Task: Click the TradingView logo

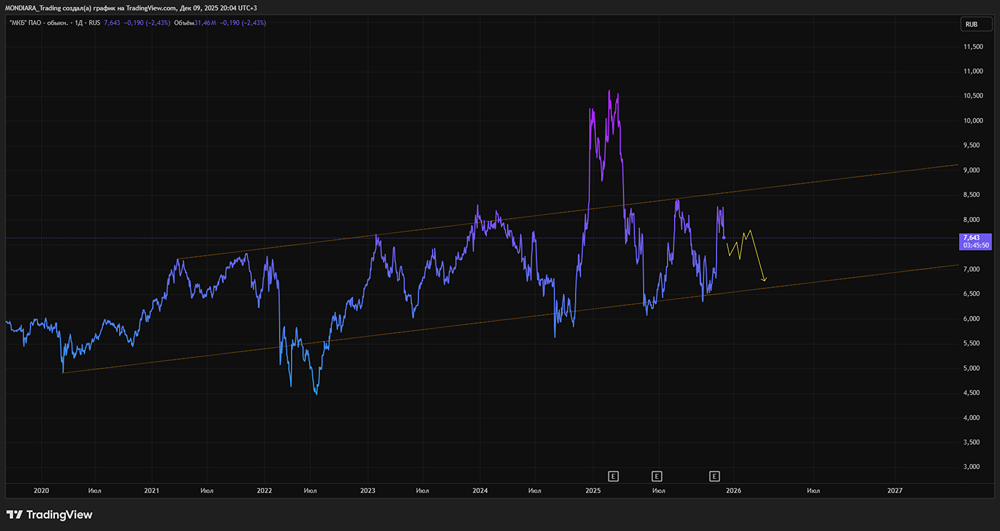Action: (50, 515)
